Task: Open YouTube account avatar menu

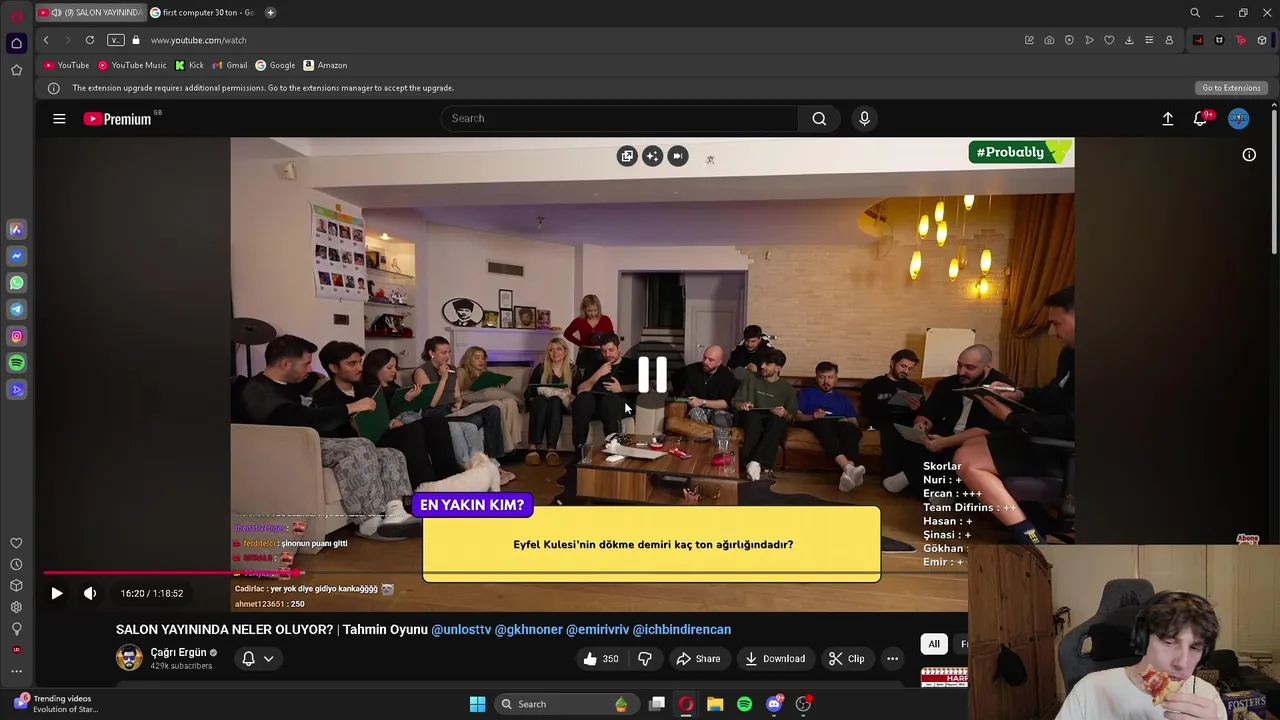Action: click(x=1238, y=118)
